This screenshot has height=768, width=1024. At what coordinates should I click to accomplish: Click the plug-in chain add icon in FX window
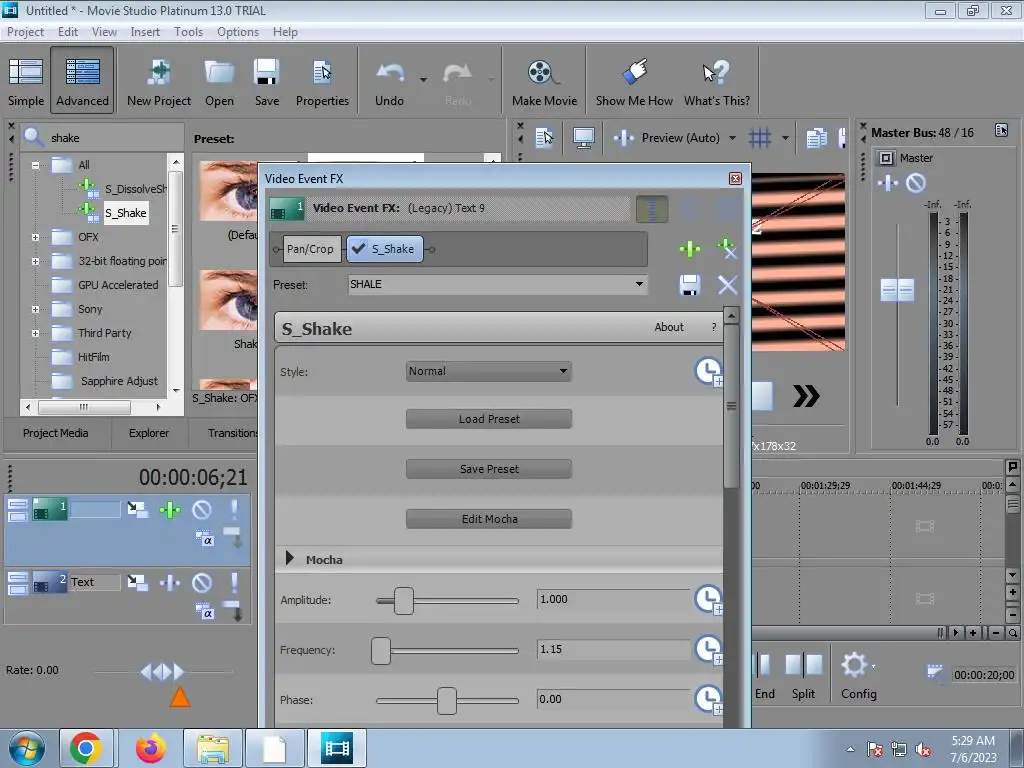pyautogui.click(x=690, y=249)
